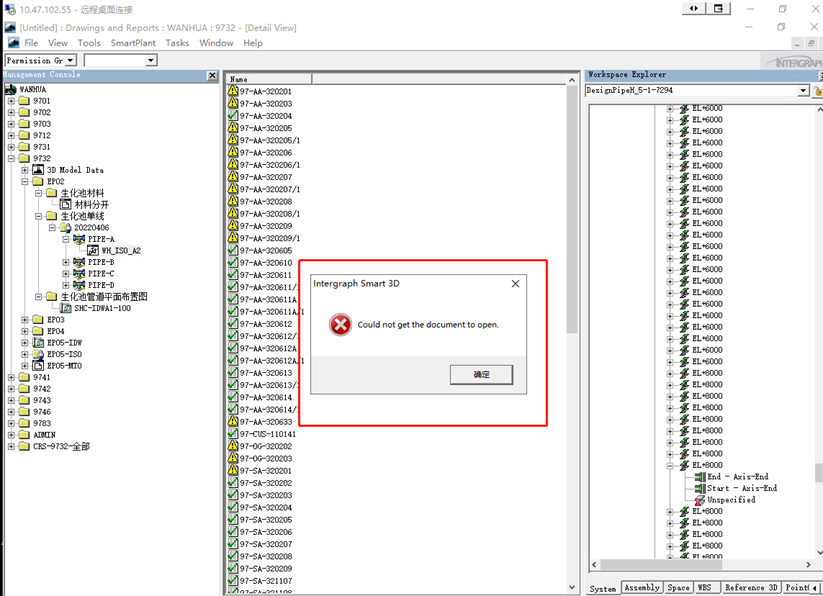The image size is (823, 596).
Task: Click warning icon of 97-AA-320201
Action: (x=233, y=90)
